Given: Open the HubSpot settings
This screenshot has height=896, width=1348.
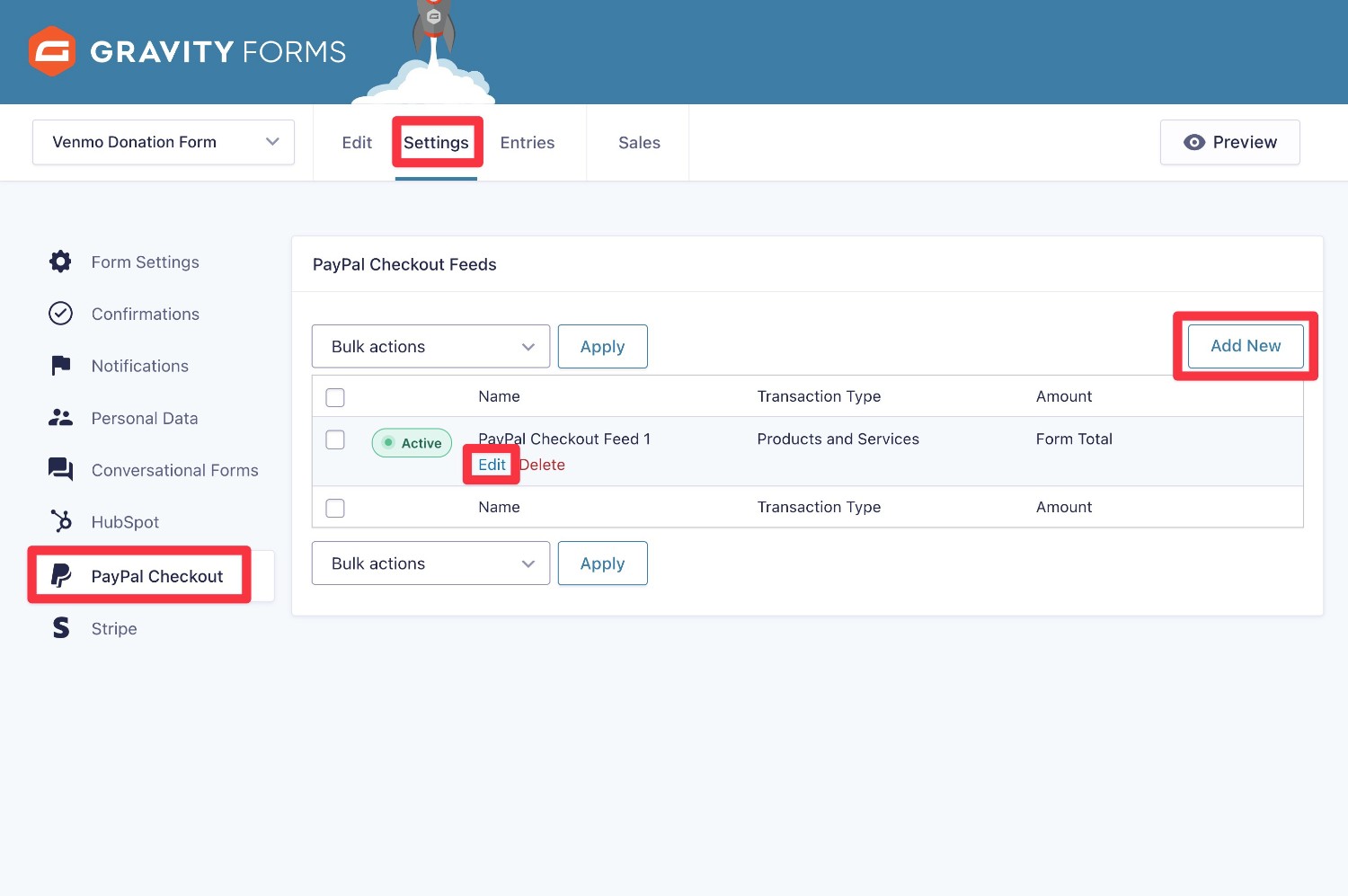Looking at the screenshot, I should (125, 522).
